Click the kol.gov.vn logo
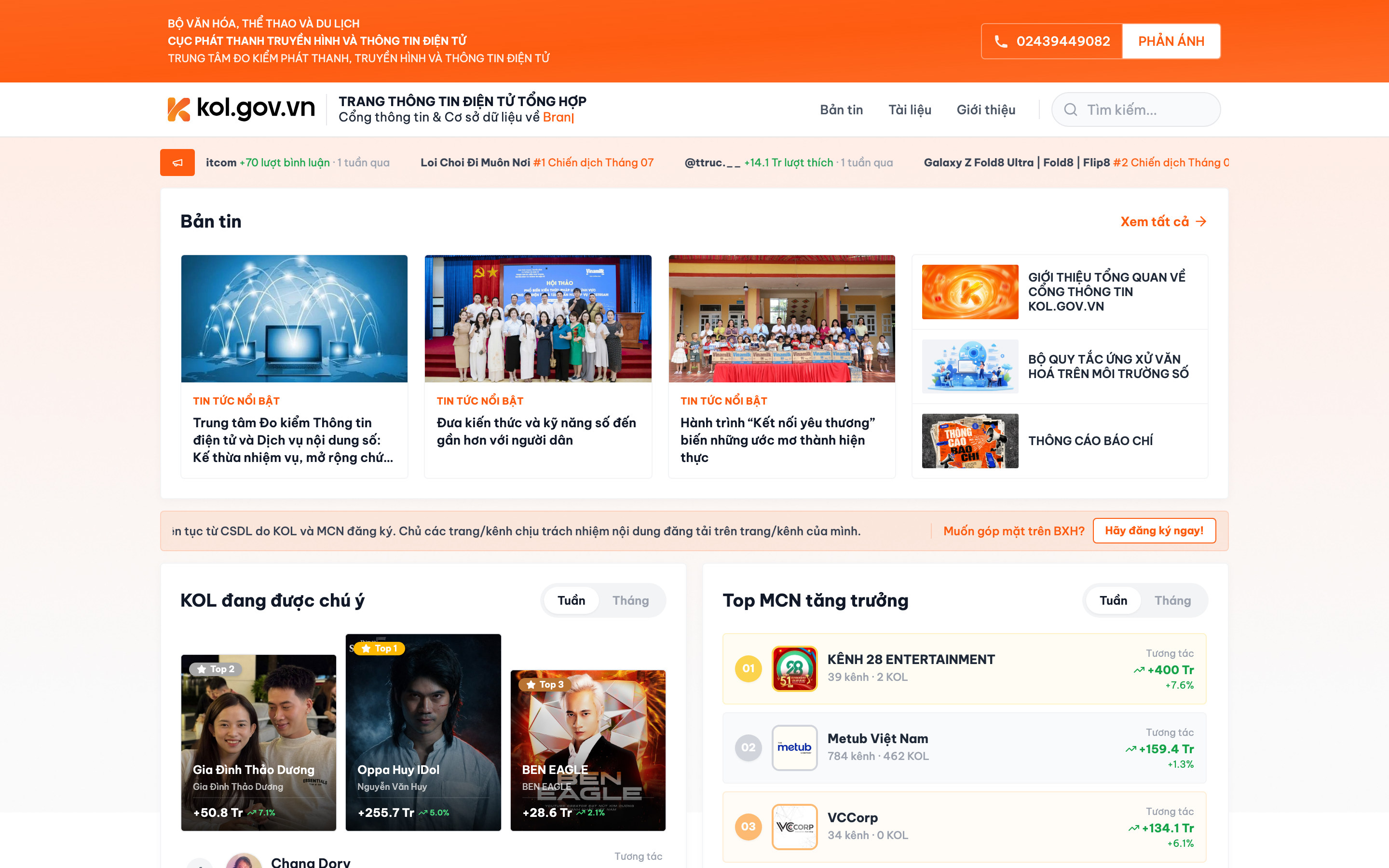This screenshot has height=868, width=1389. coord(241,108)
